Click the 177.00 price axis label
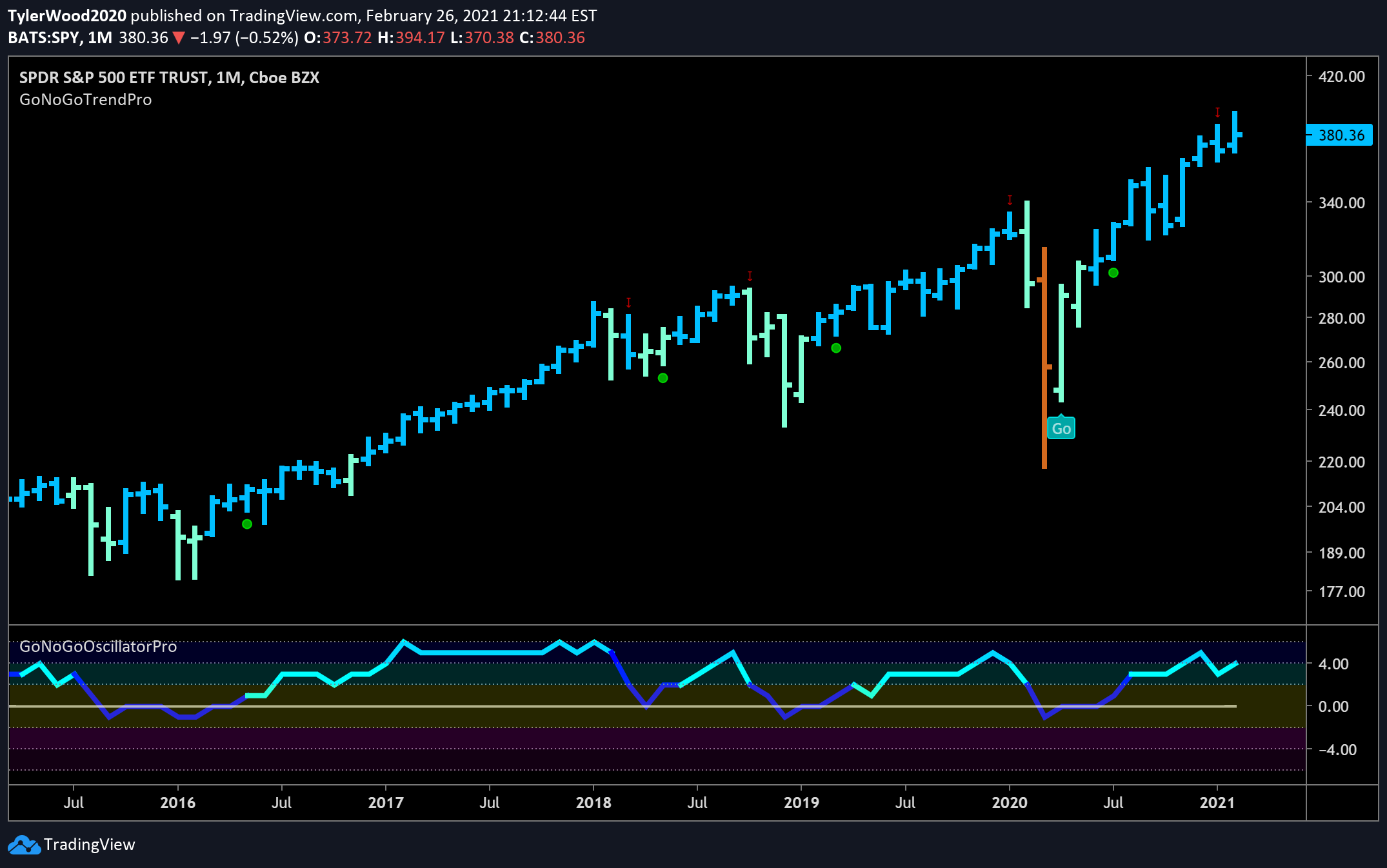Viewport: 1387px width, 868px height. (1342, 592)
